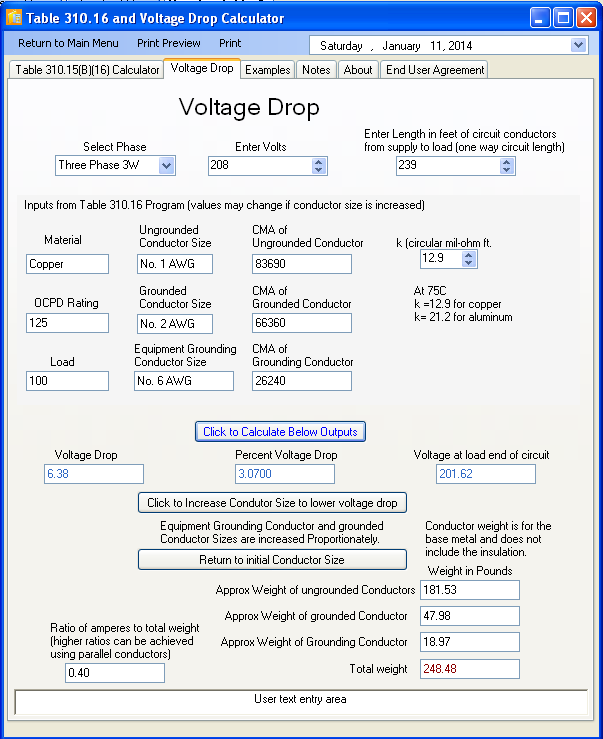Select the Grounded Conductor Size field
Viewport: 603px width, 739px height.
tap(175, 324)
